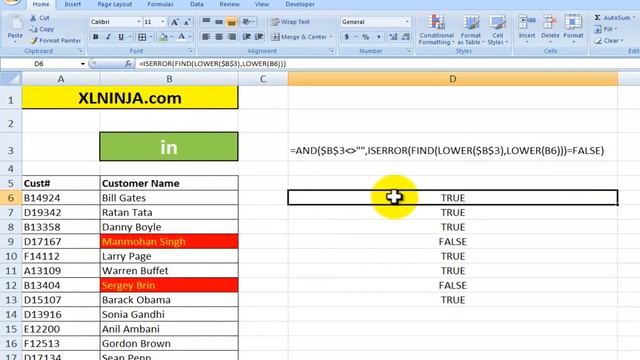Select column D header
This screenshot has width=640, height=360.
click(453, 79)
